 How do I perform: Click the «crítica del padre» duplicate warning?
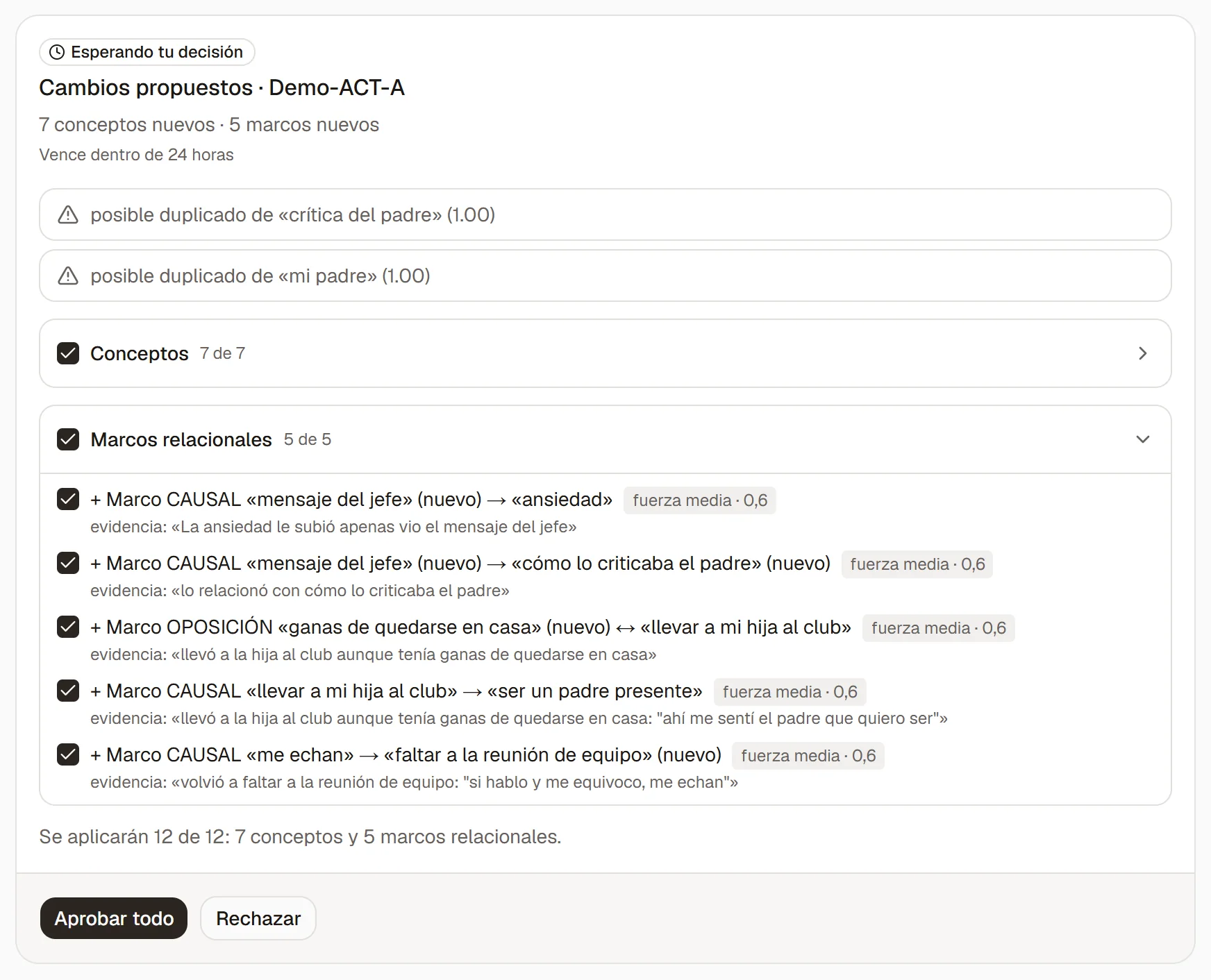[605, 214]
